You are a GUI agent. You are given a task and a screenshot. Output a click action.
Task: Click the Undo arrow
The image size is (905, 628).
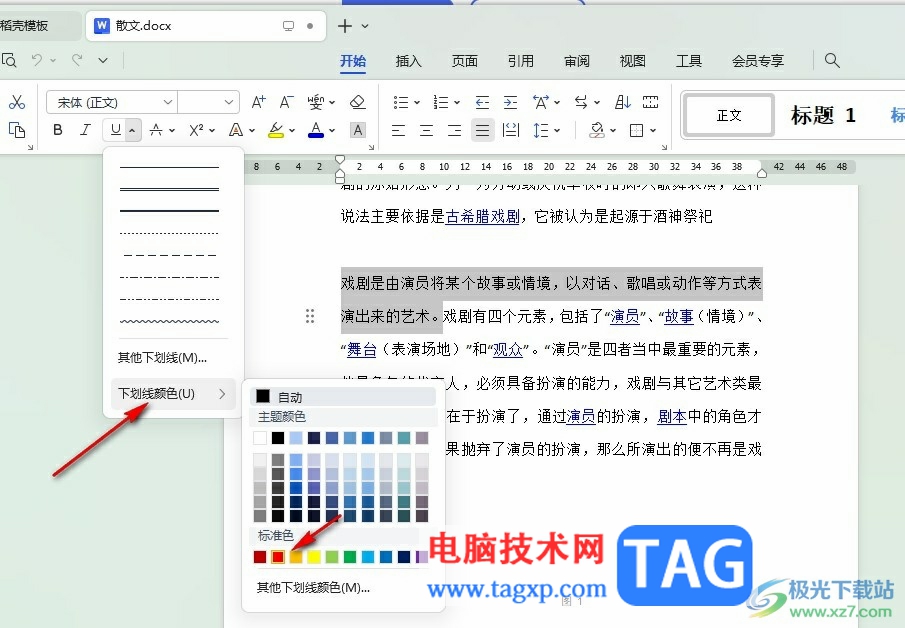pyautogui.click(x=37, y=60)
